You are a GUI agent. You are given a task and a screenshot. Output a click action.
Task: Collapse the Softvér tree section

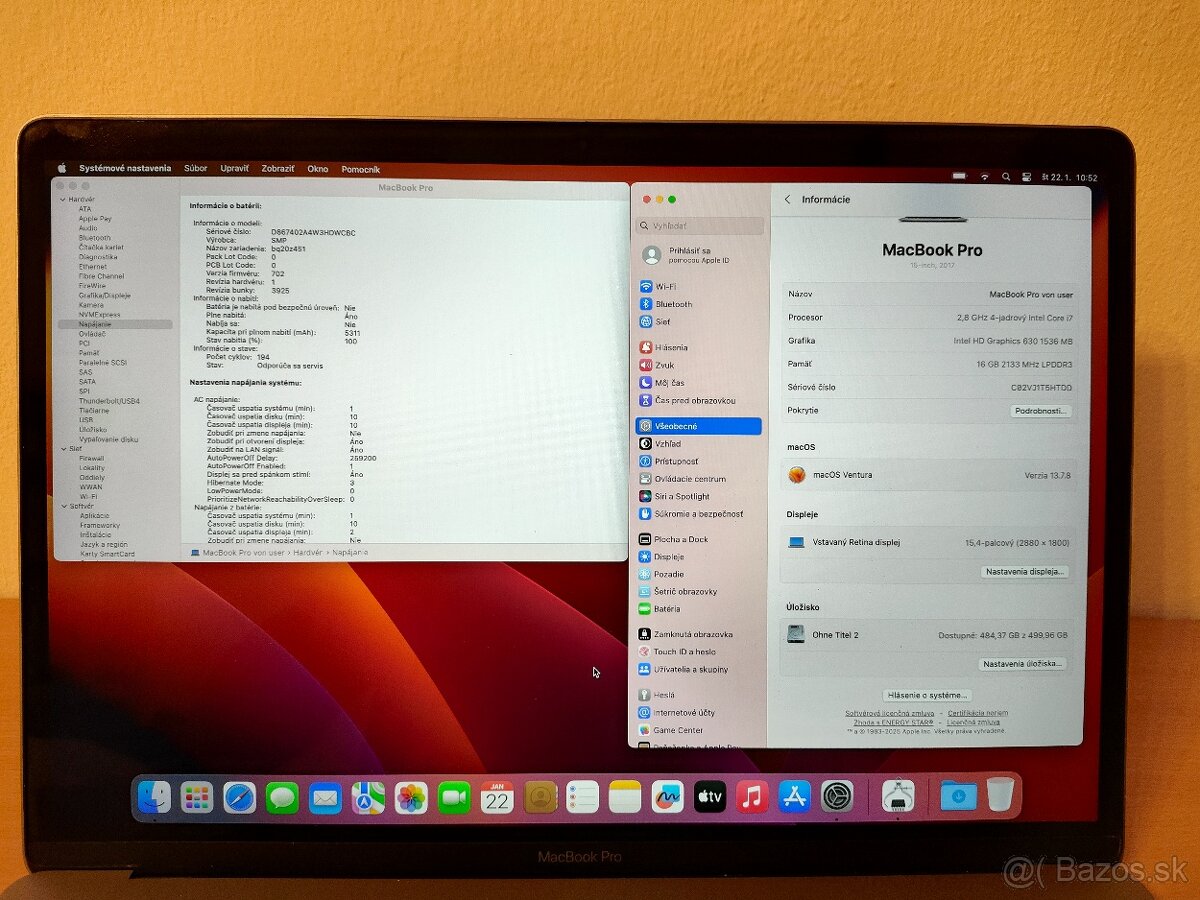(x=63, y=505)
